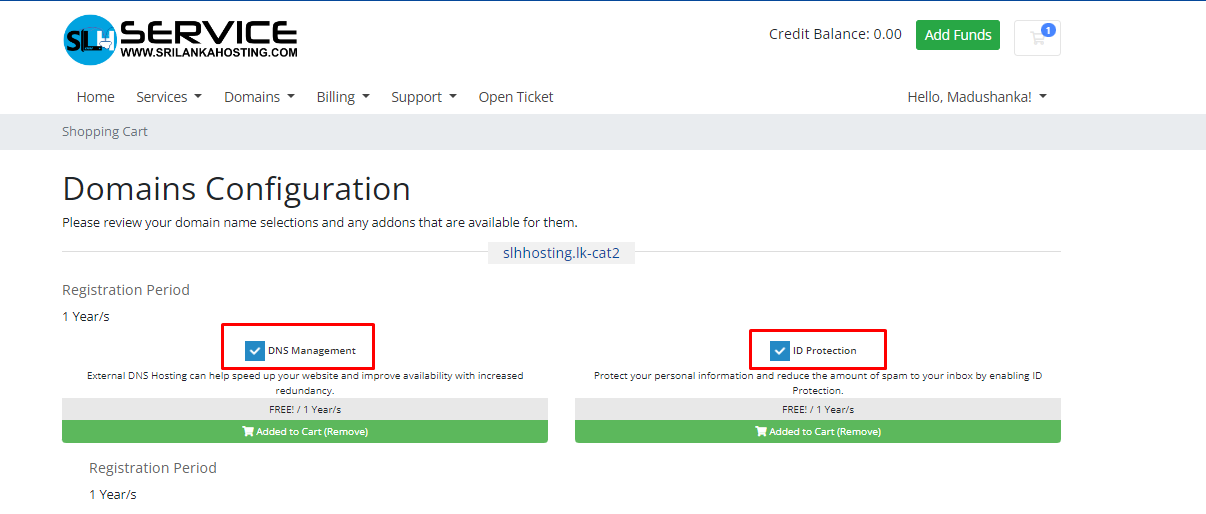Uncheck the ID Protection checkbox

tap(780, 351)
